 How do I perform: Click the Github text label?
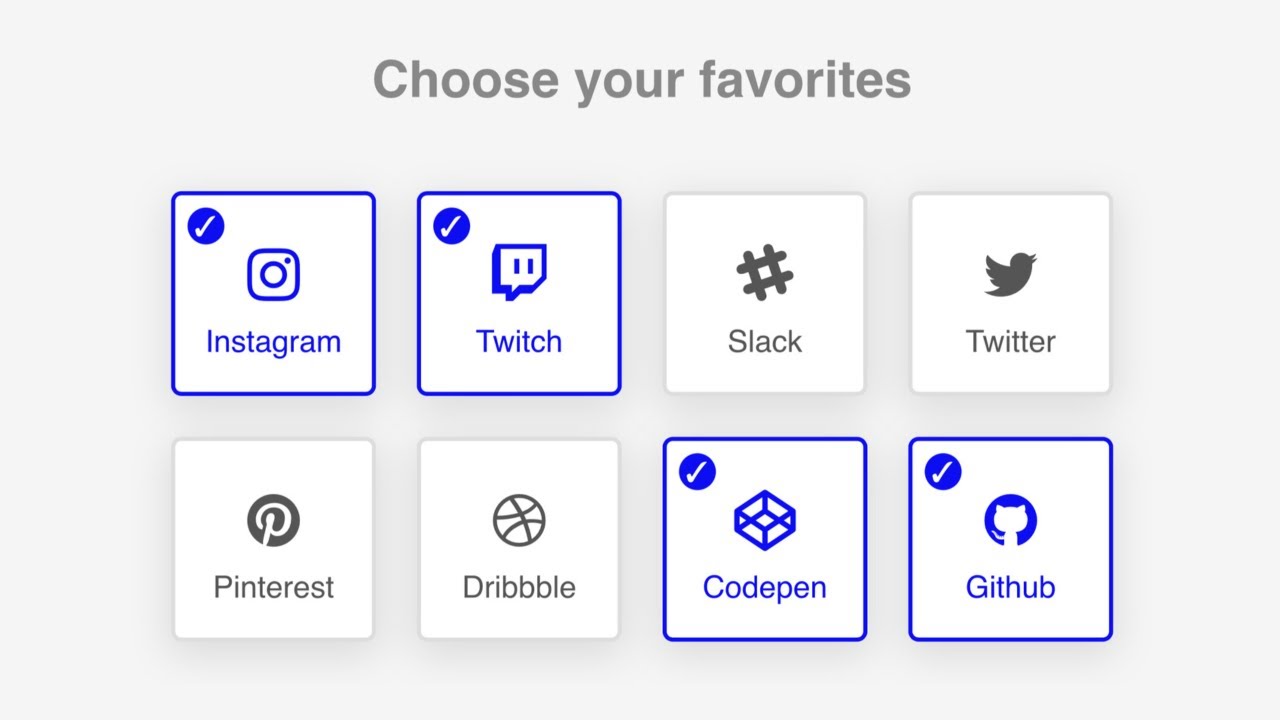tap(1011, 587)
